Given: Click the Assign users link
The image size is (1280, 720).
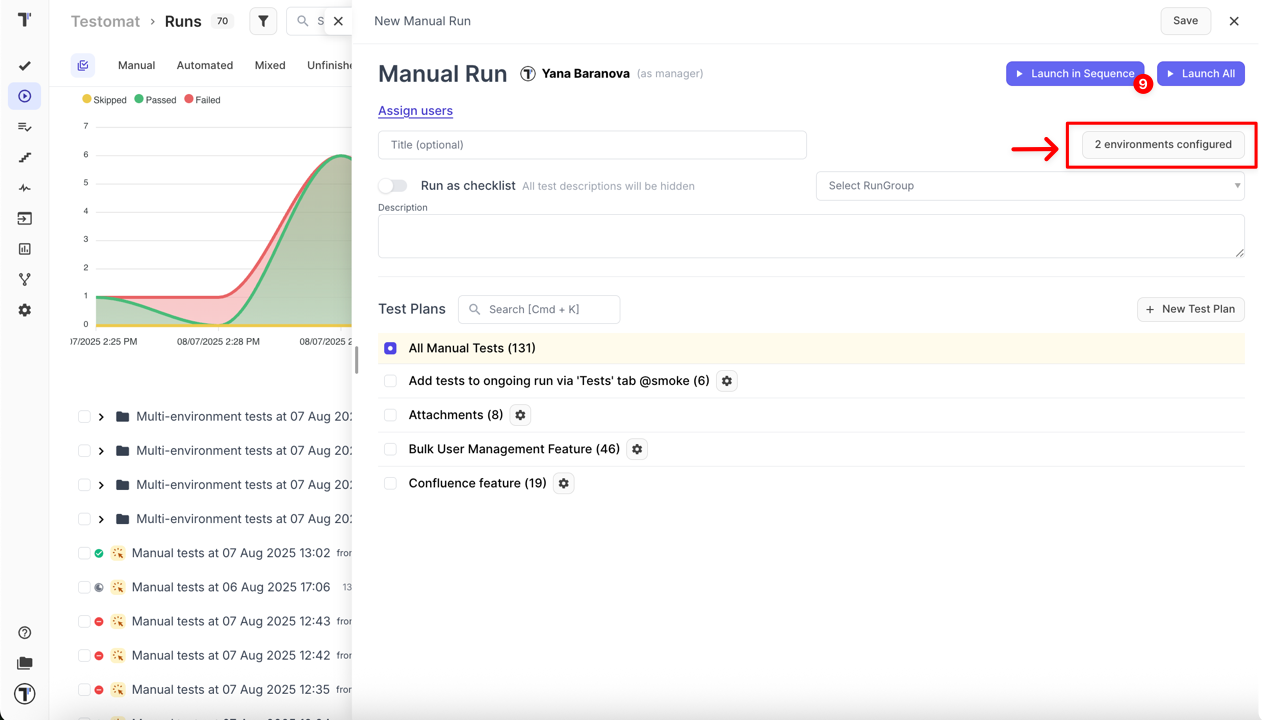Looking at the screenshot, I should click(x=415, y=111).
